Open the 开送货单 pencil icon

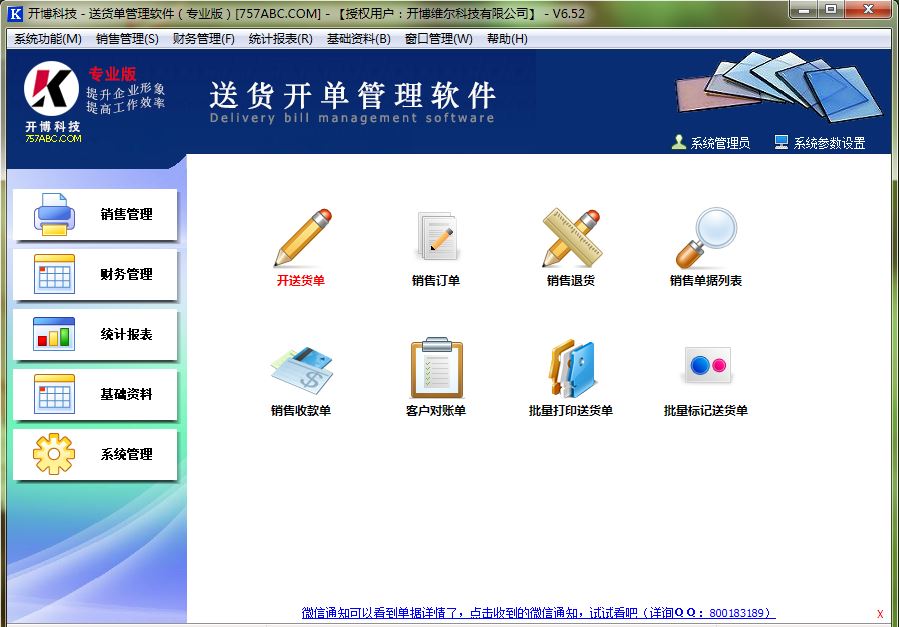[x=302, y=237]
